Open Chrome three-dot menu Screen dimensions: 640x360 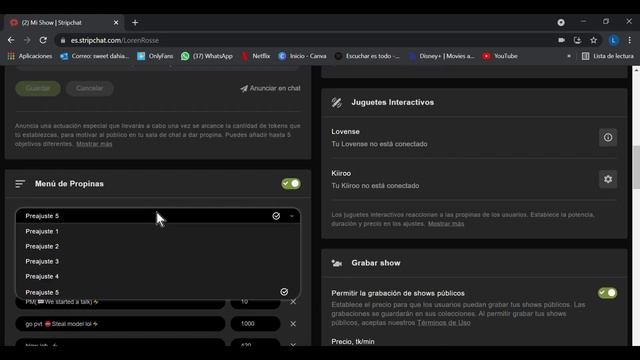pos(629,40)
